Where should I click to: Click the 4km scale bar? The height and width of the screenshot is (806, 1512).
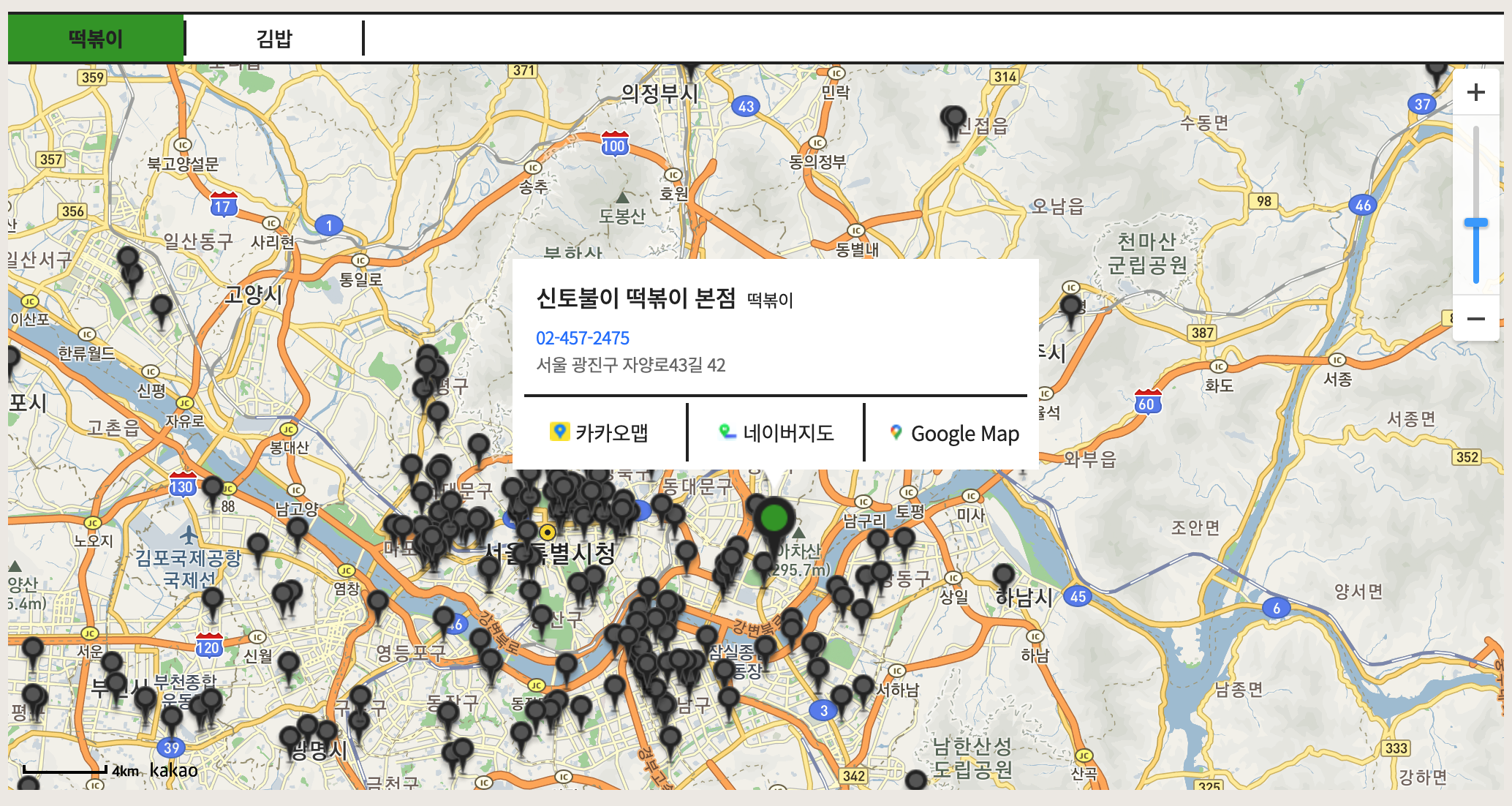click(65, 770)
